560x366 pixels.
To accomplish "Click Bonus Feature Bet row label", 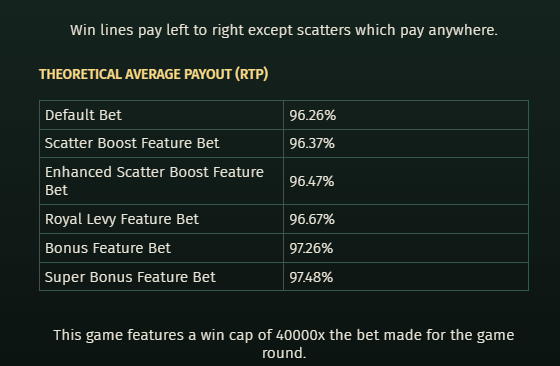I will 108,248.
